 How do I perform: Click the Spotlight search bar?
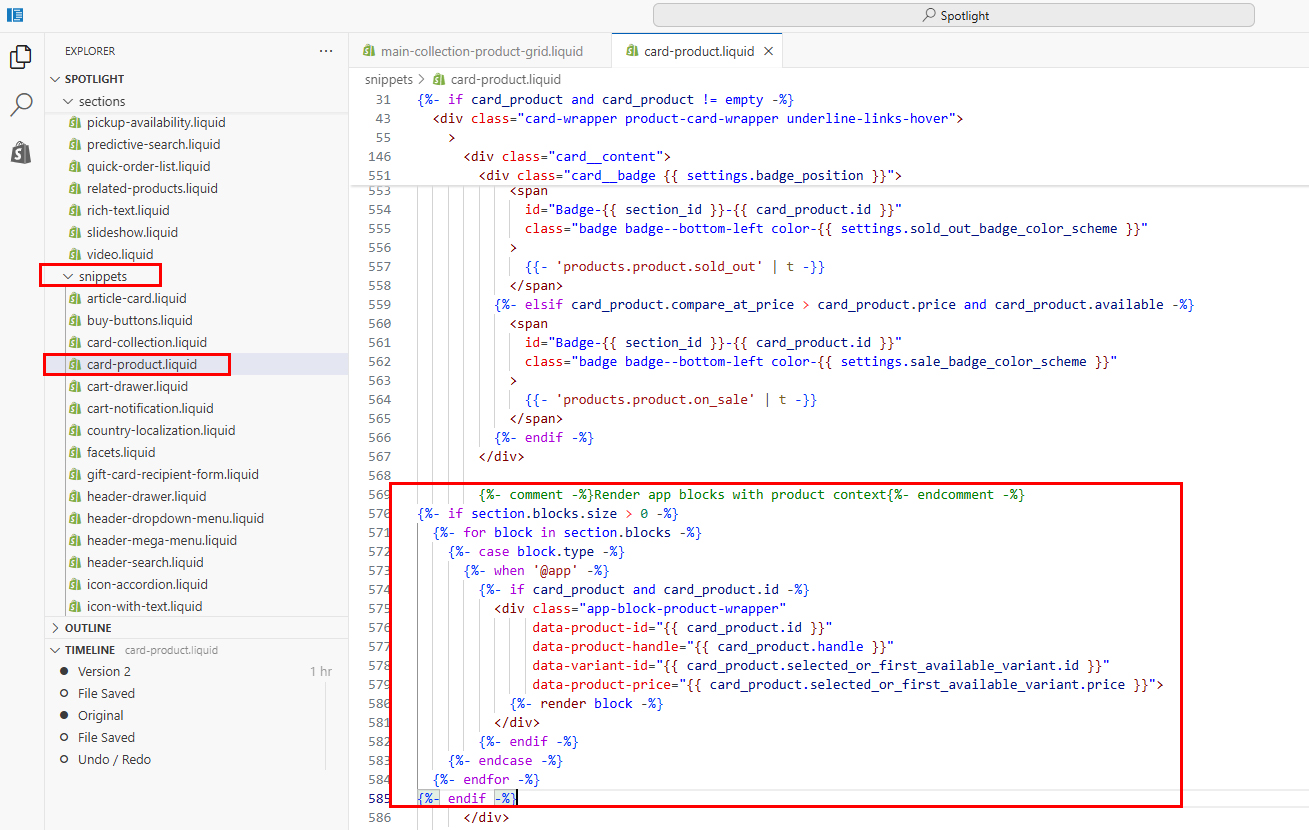point(953,16)
